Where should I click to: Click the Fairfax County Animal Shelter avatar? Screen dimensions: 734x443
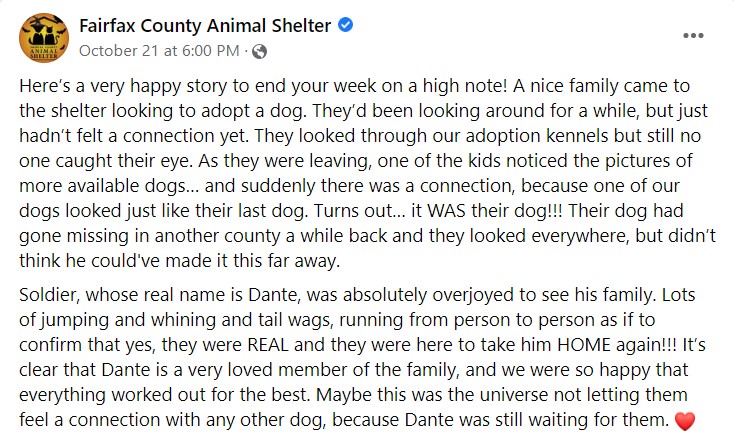44,37
